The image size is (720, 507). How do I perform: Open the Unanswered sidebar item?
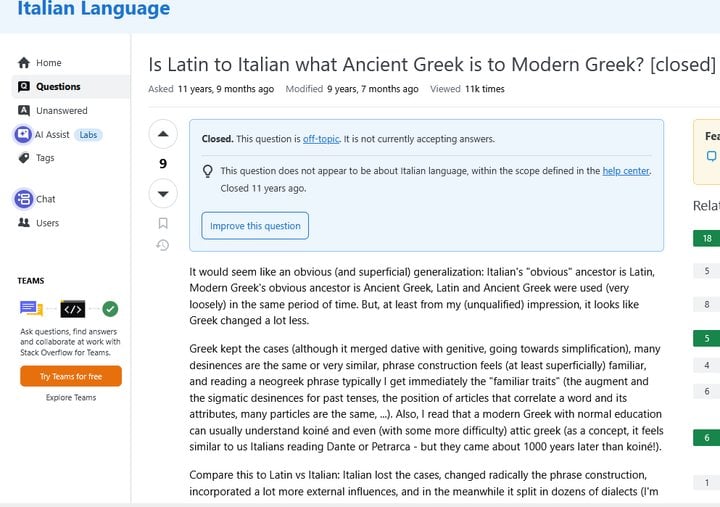click(62, 111)
